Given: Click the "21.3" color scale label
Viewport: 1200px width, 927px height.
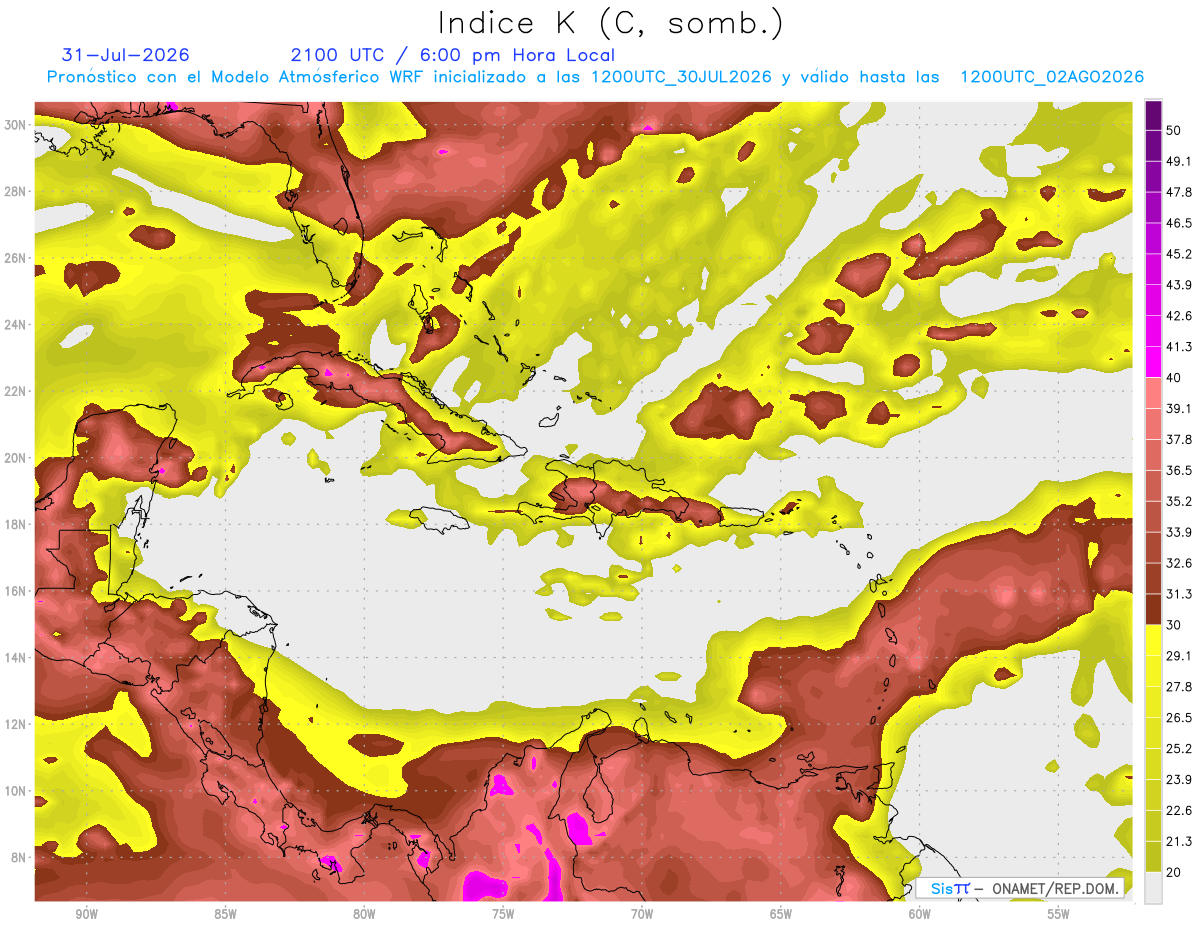Looking at the screenshot, I should 1179,841.
